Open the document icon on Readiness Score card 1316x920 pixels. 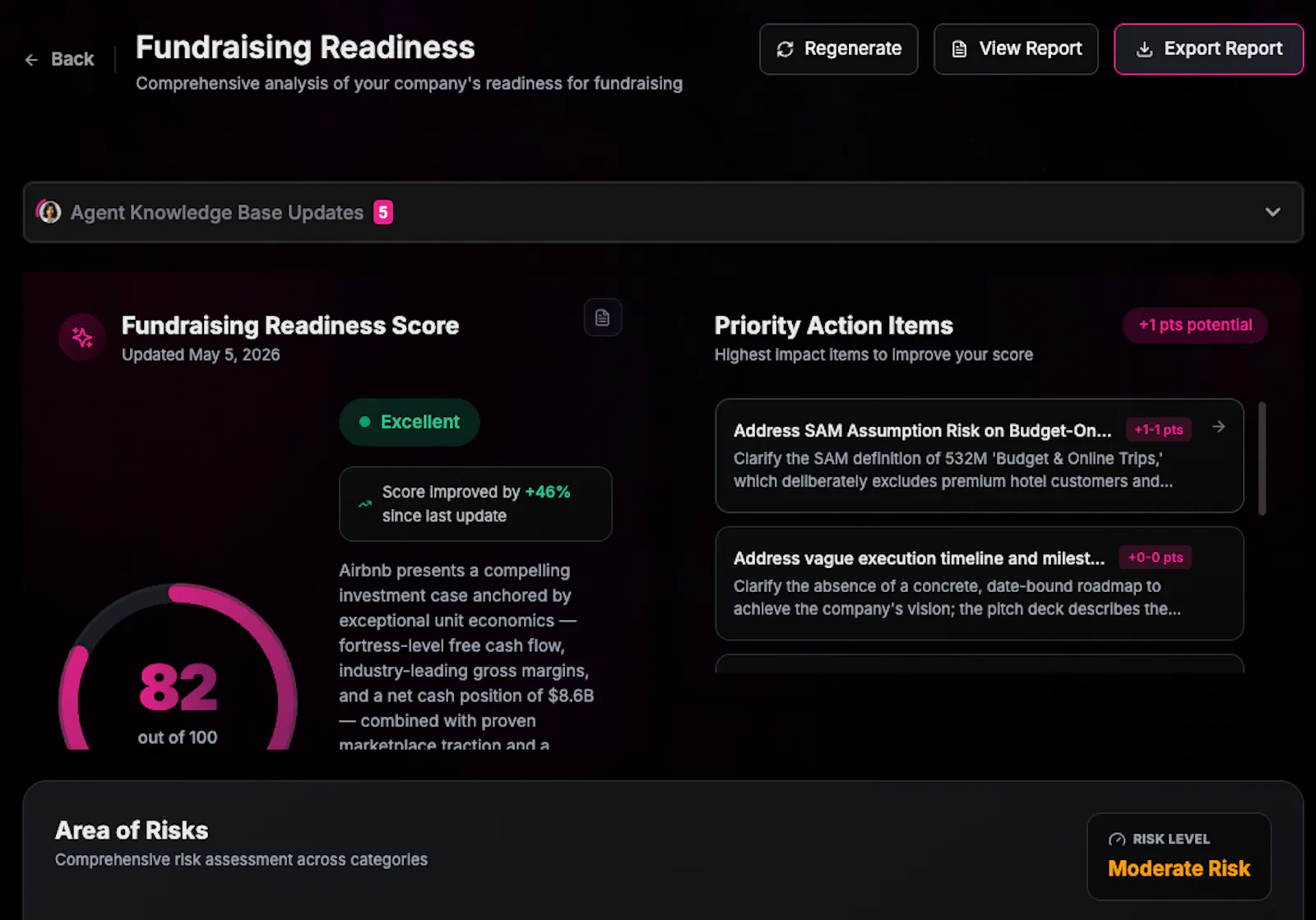point(602,317)
